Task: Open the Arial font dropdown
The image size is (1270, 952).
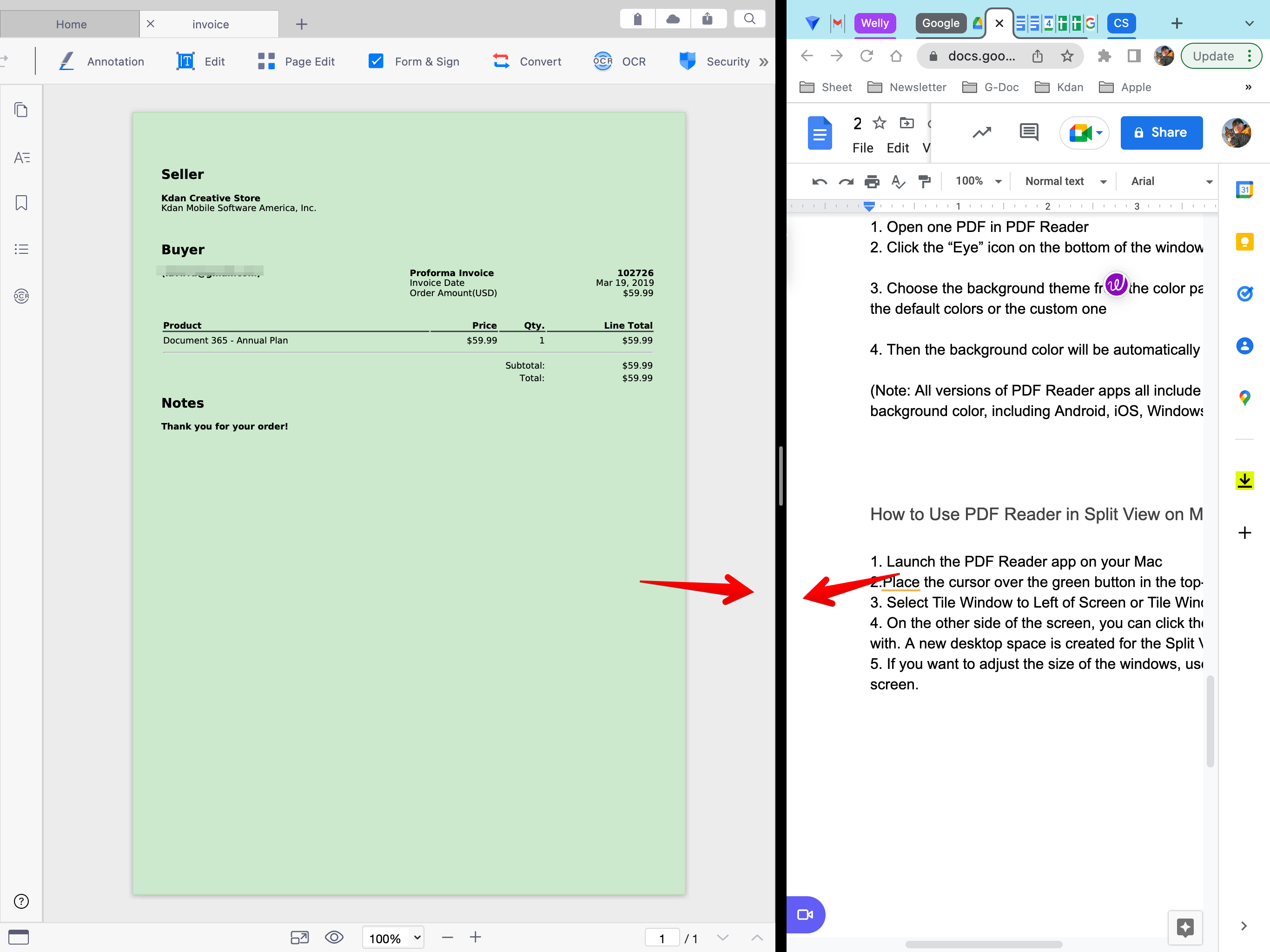Action: (x=1171, y=181)
